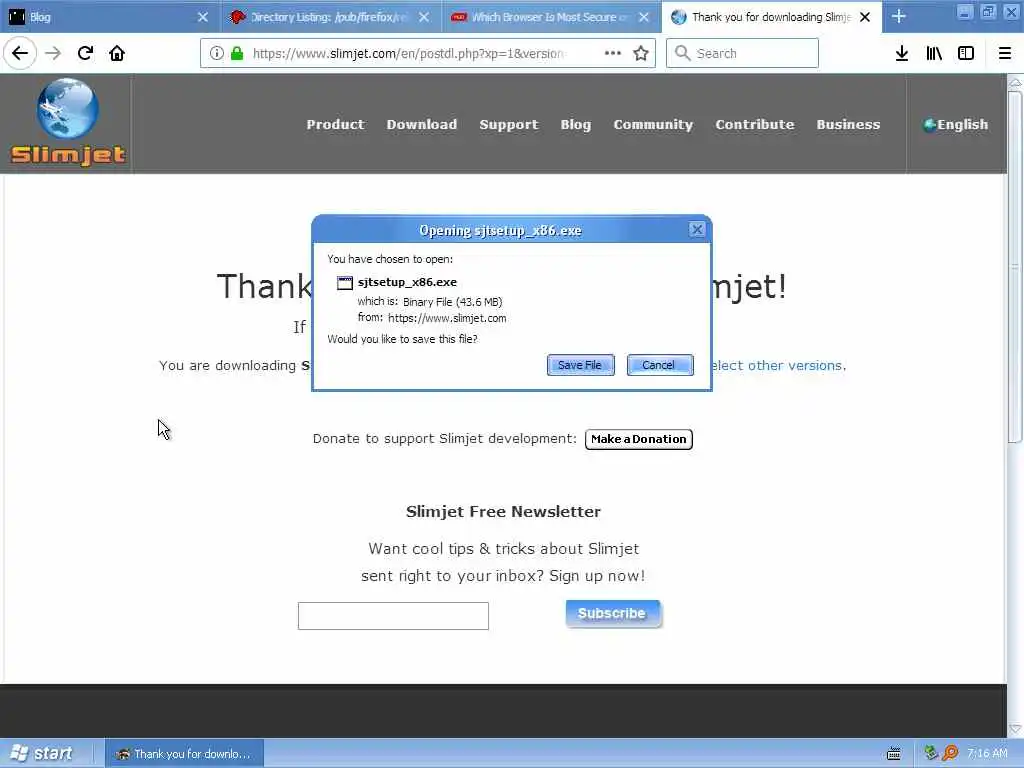
Task: Reload the current page
Action: [85, 53]
